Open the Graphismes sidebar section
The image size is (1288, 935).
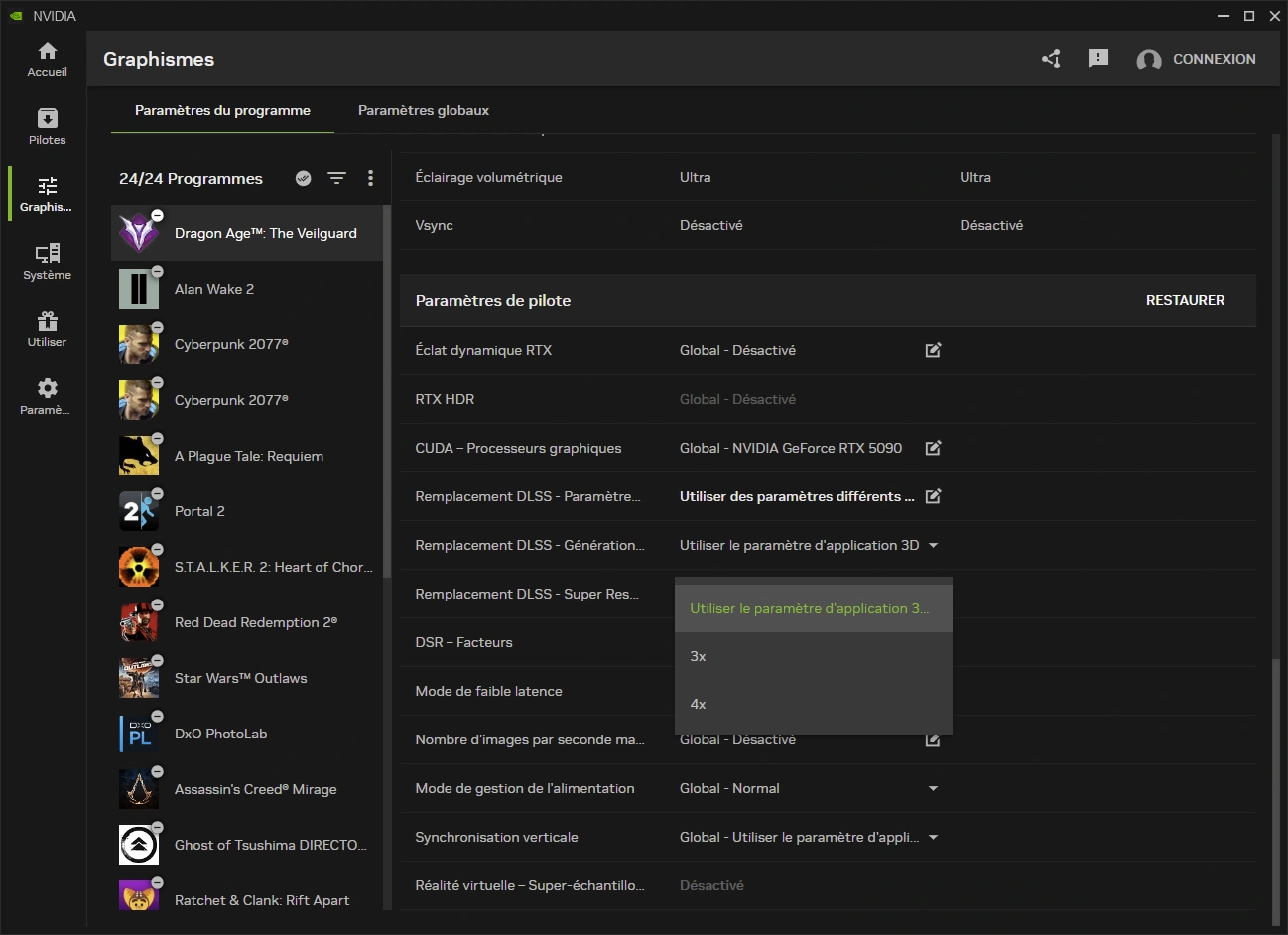(x=47, y=195)
